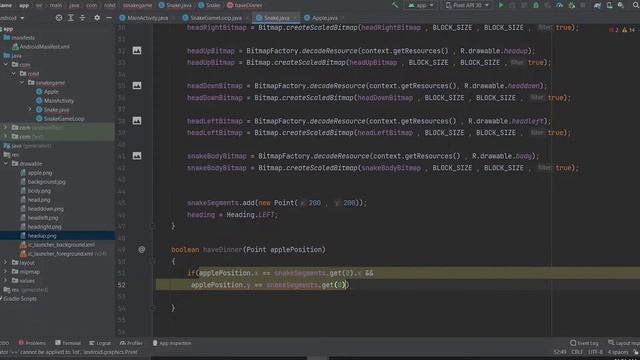The image size is (640, 360).
Task: Click Select Opened File target icon
Action: point(59,18)
